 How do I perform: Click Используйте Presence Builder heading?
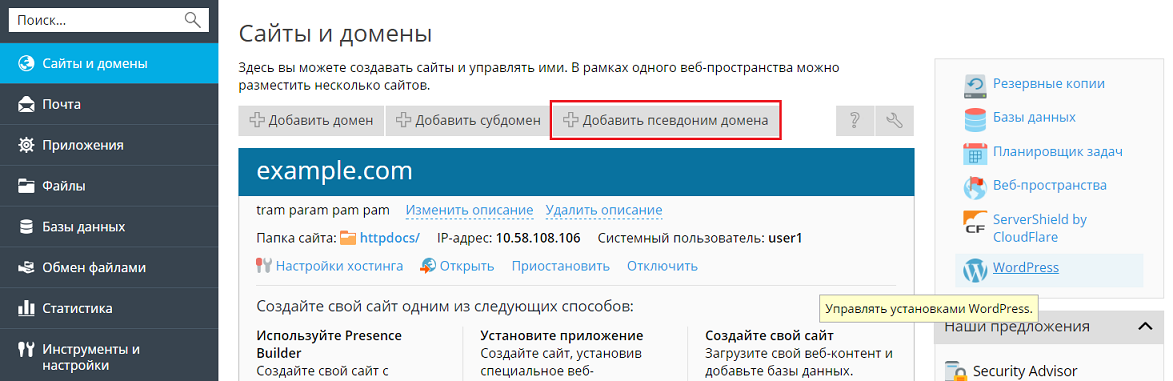[329, 344]
